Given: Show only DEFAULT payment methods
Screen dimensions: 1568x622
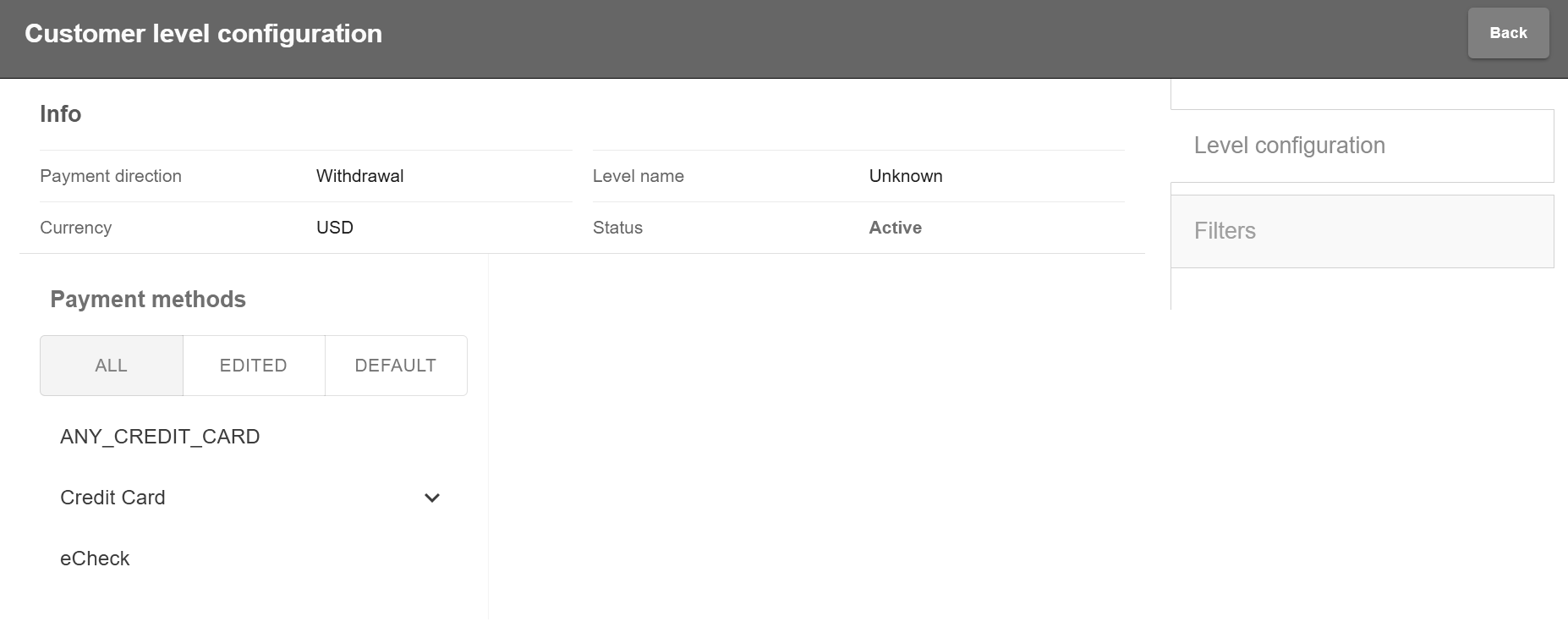Looking at the screenshot, I should [396, 366].
